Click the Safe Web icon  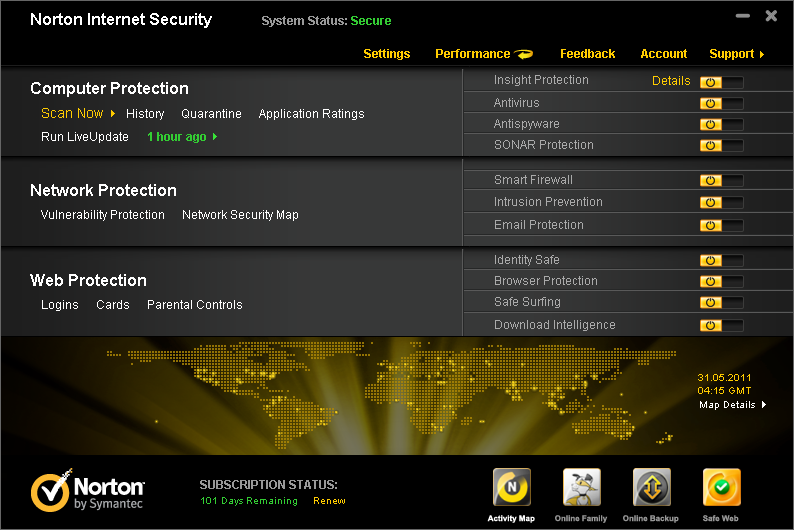(x=721, y=488)
